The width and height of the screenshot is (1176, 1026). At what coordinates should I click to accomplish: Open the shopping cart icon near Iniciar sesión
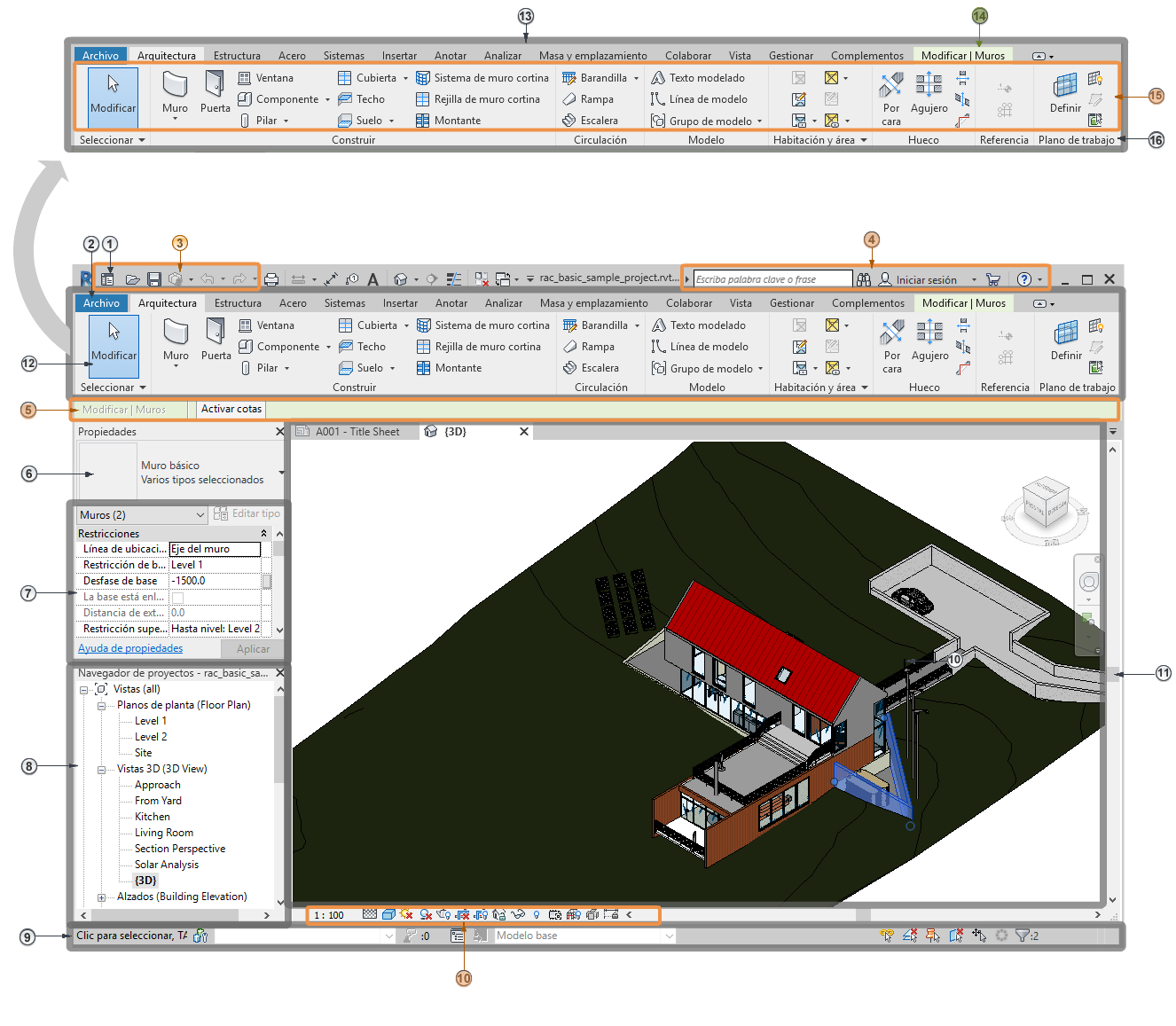click(993, 279)
